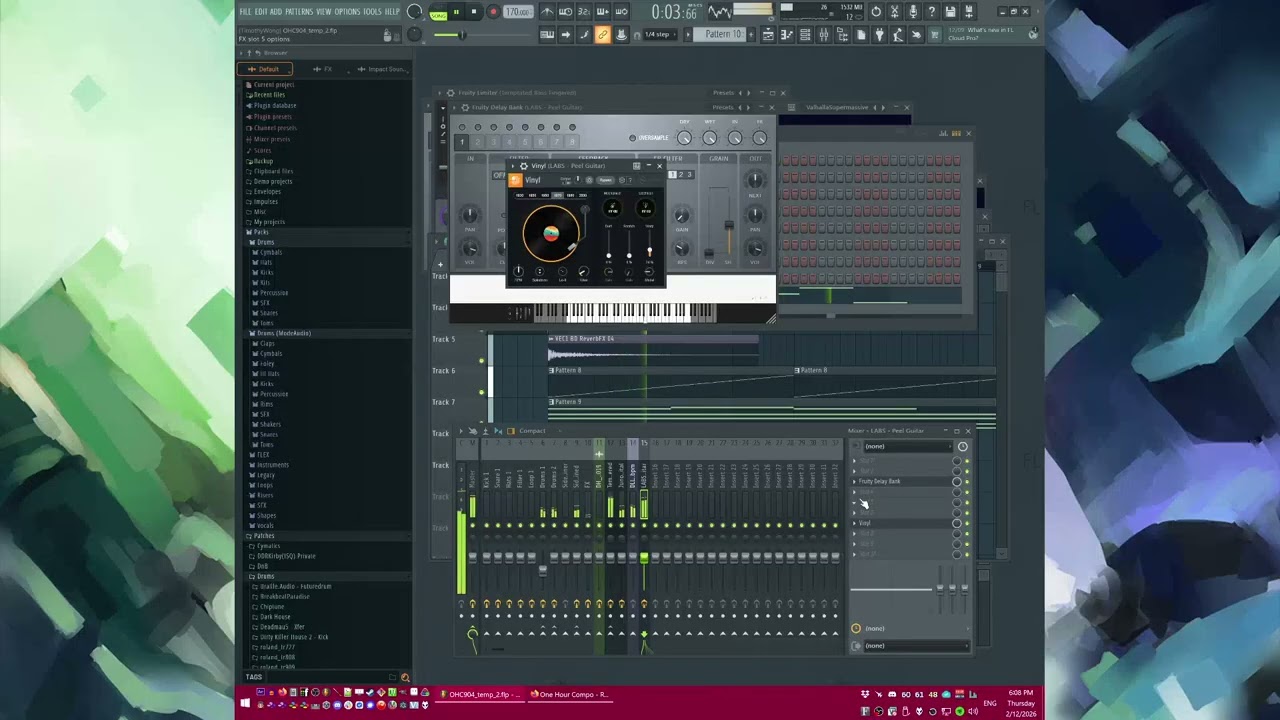Click the WET knob in Delay Bank

tap(710, 137)
